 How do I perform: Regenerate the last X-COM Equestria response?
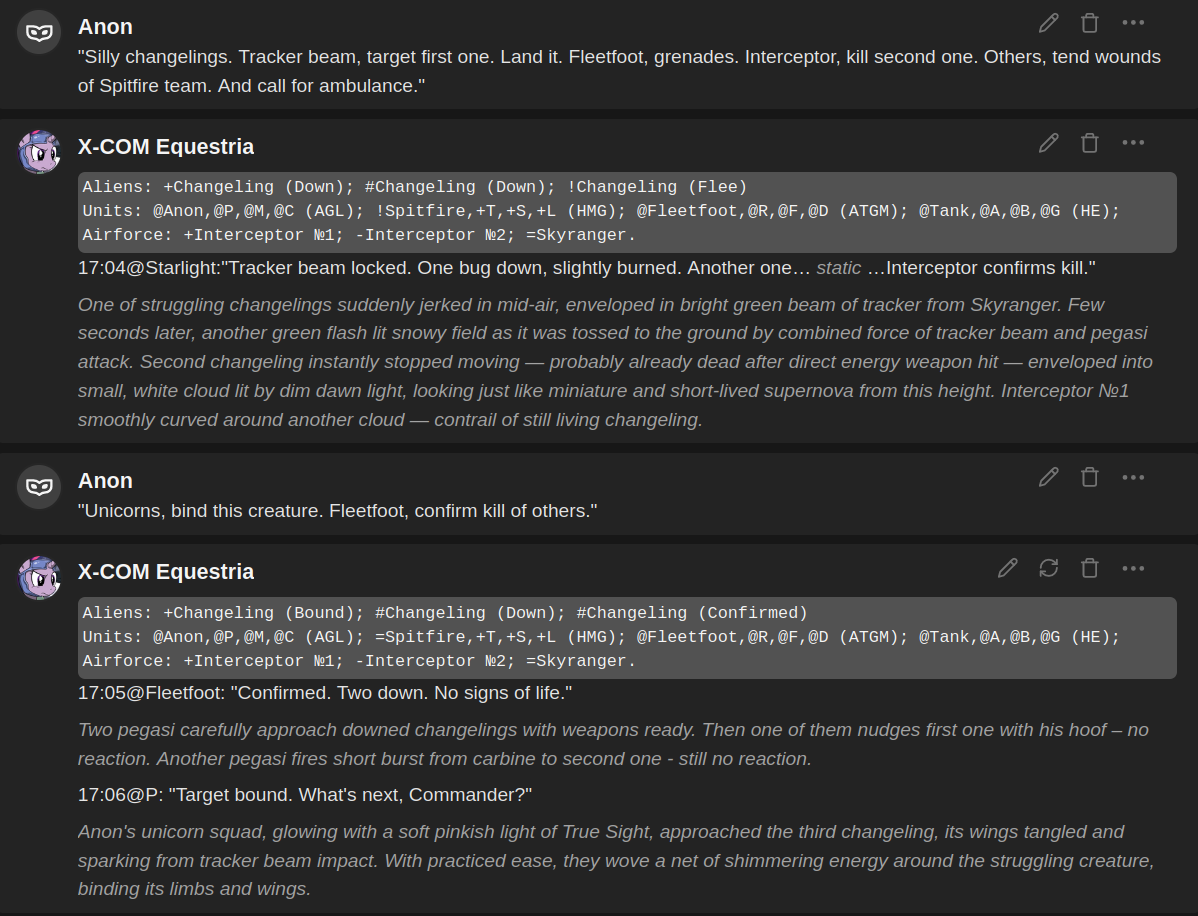click(1049, 568)
